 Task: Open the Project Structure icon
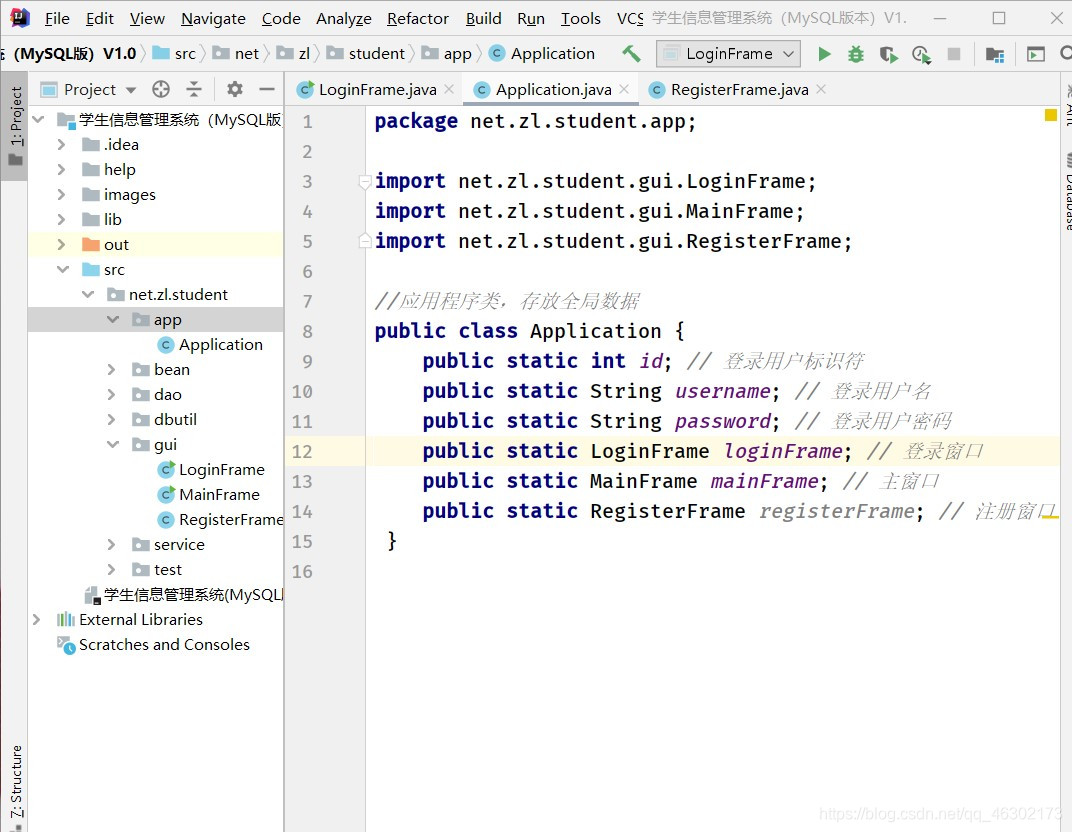click(995, 54)
